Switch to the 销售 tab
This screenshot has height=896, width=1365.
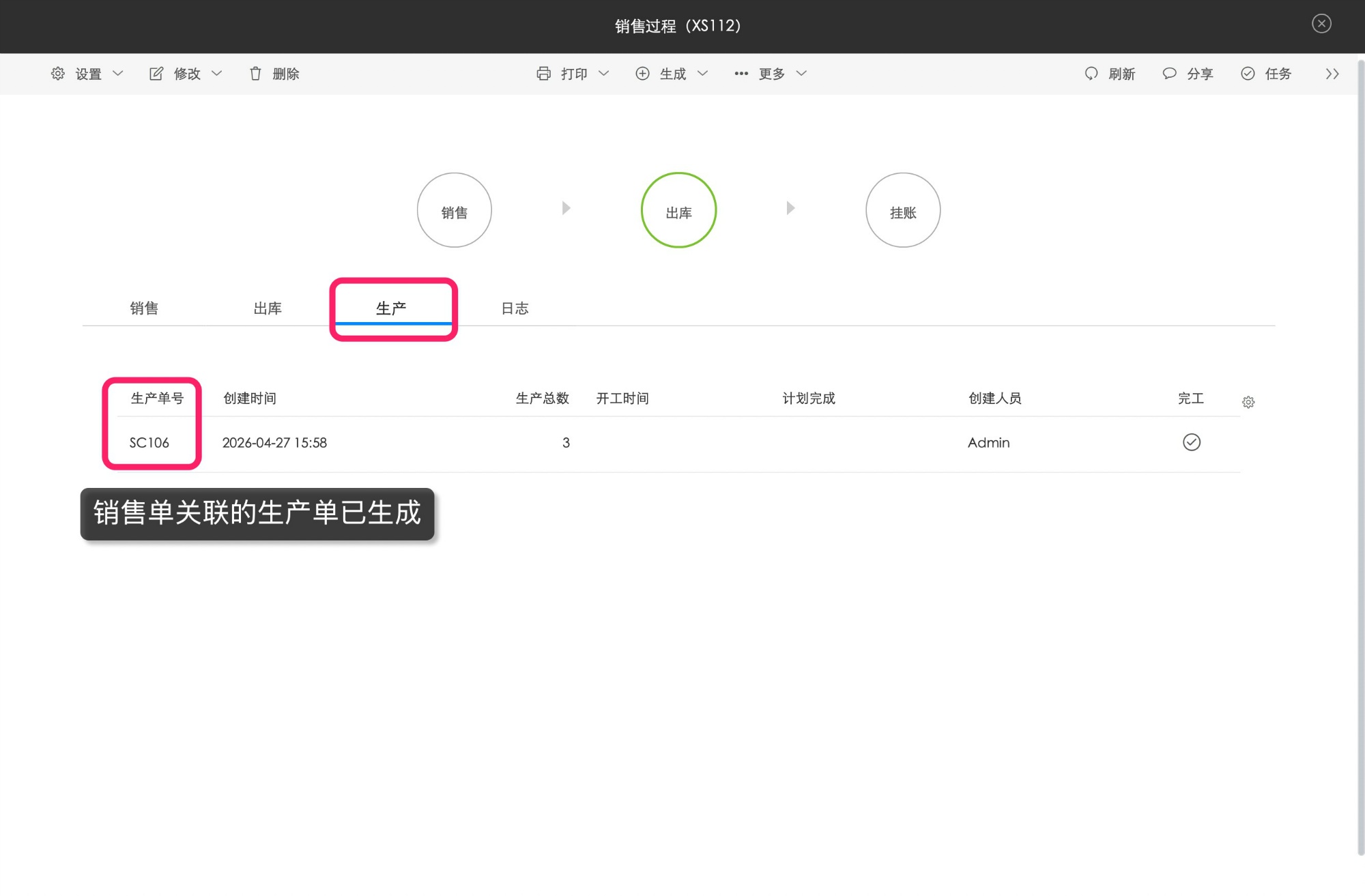pyautogui.click(x=144, y=308)
